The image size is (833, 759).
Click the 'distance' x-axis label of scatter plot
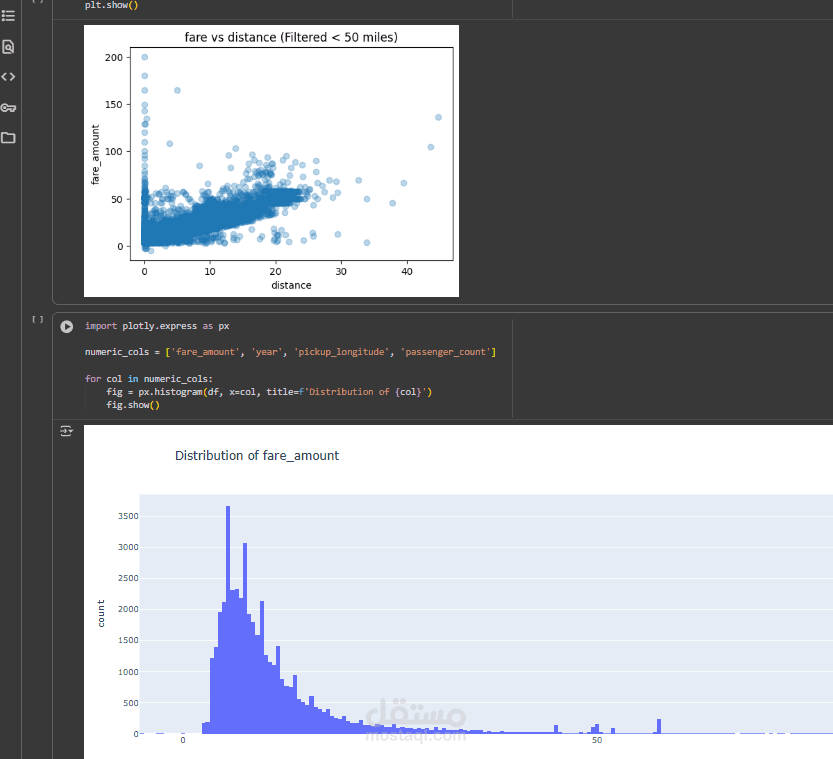[291, 285]
